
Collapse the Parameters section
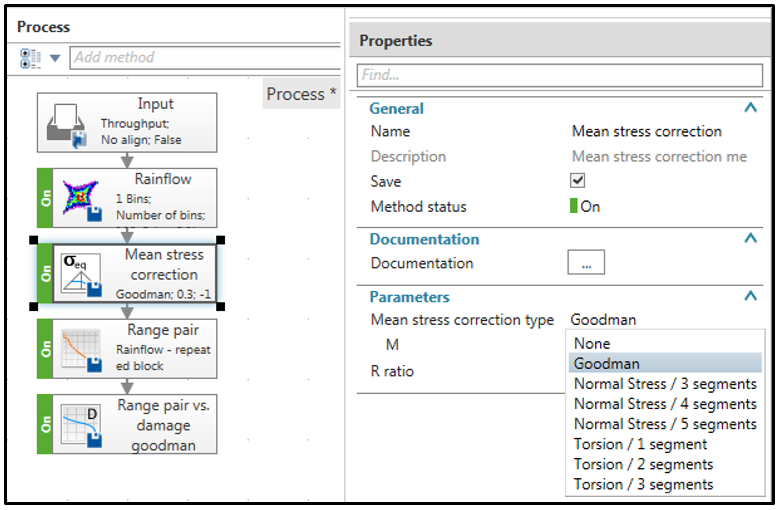click(x=750, y=296)
